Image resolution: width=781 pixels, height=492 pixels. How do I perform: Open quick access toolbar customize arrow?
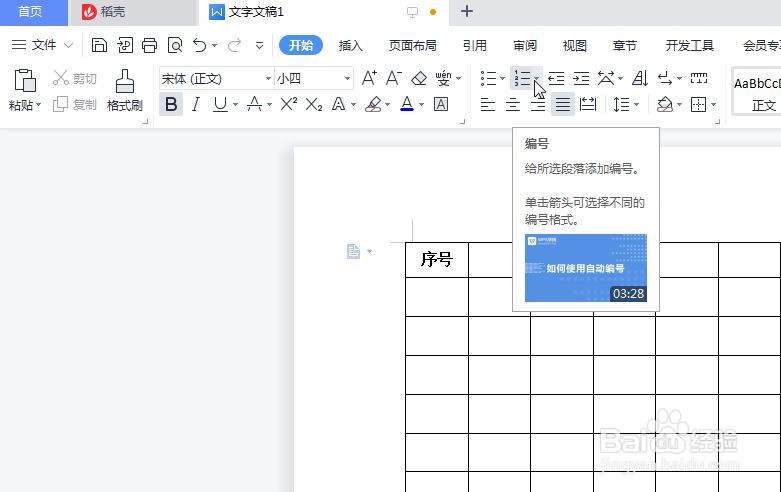click(259, 45)
